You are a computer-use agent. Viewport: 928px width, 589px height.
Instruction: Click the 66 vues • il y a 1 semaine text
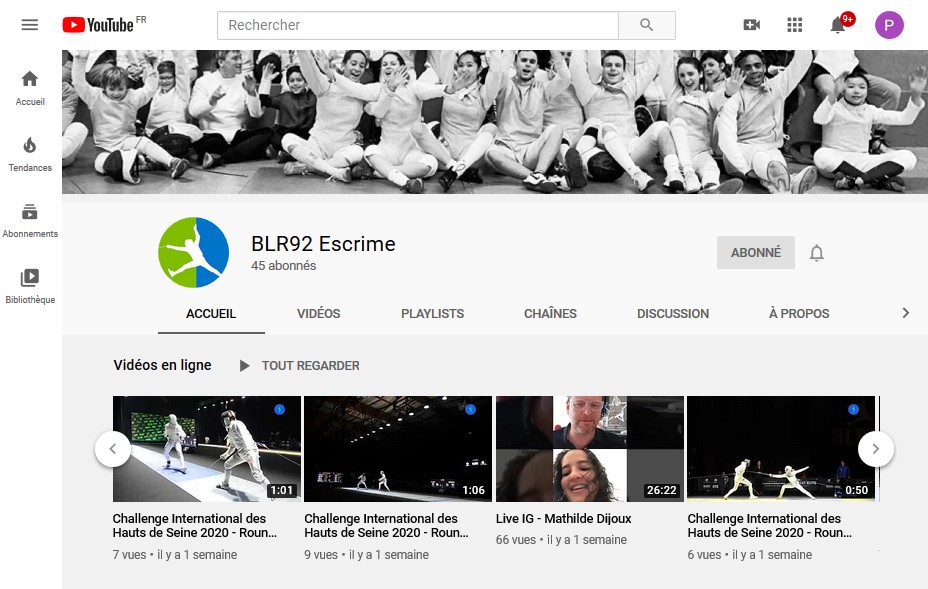point(561,540)
